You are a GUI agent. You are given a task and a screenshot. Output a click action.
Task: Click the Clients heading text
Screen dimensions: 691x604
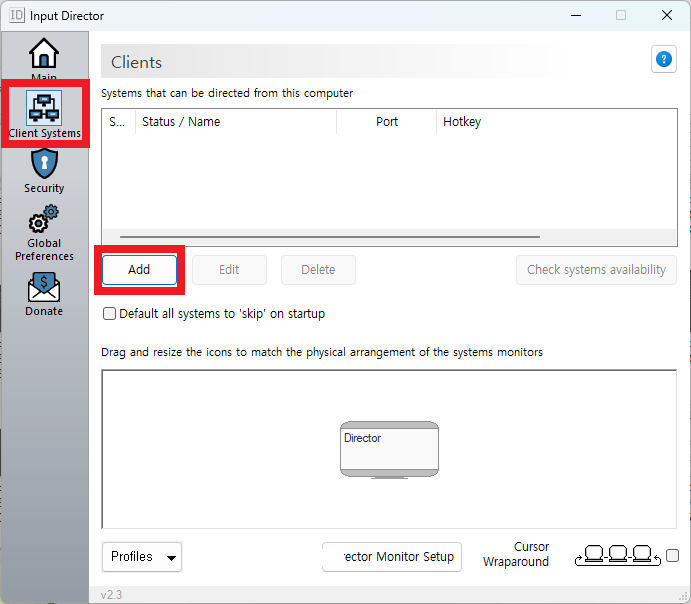click(x=136, y=62)
